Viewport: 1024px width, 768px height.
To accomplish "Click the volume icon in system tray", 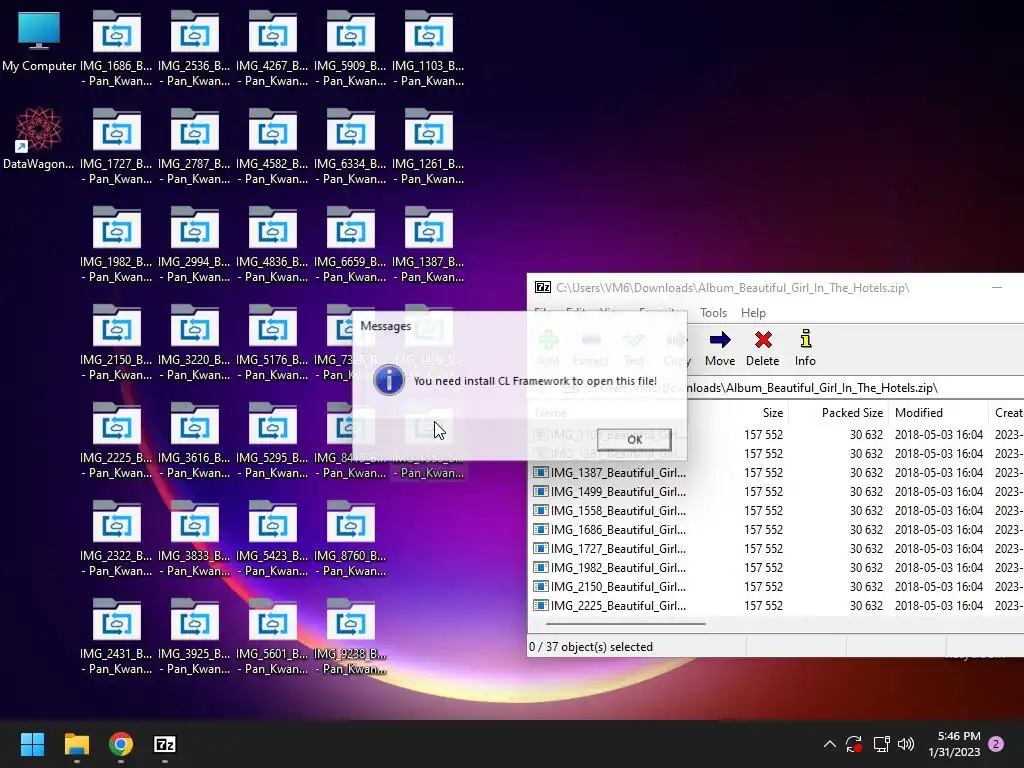I will point(906,744).
